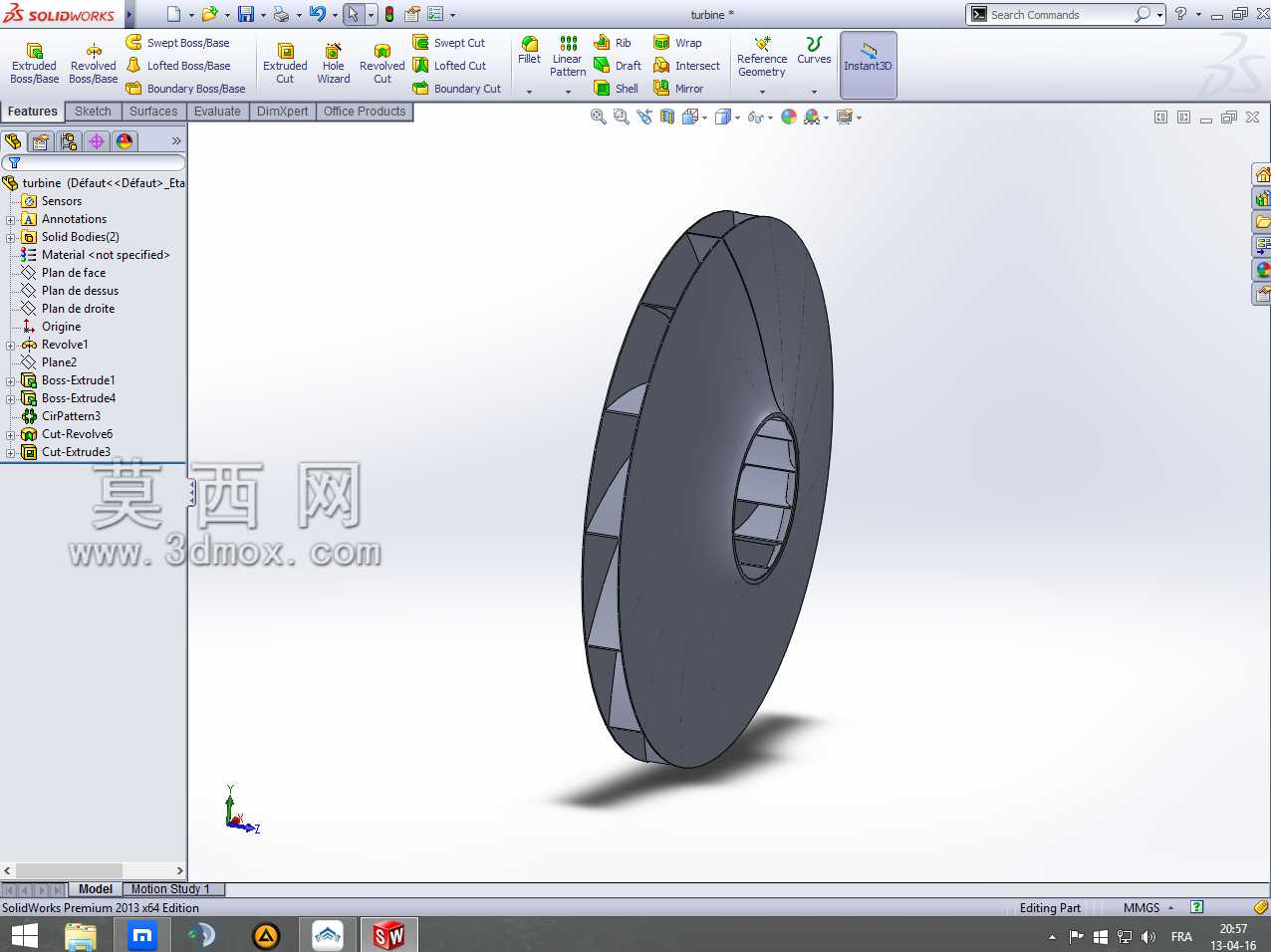Expand the Boss-Extrude1 feature node
Image resolution: width=1271 pixels, height=952 pixels.
(x=11, y=381)
